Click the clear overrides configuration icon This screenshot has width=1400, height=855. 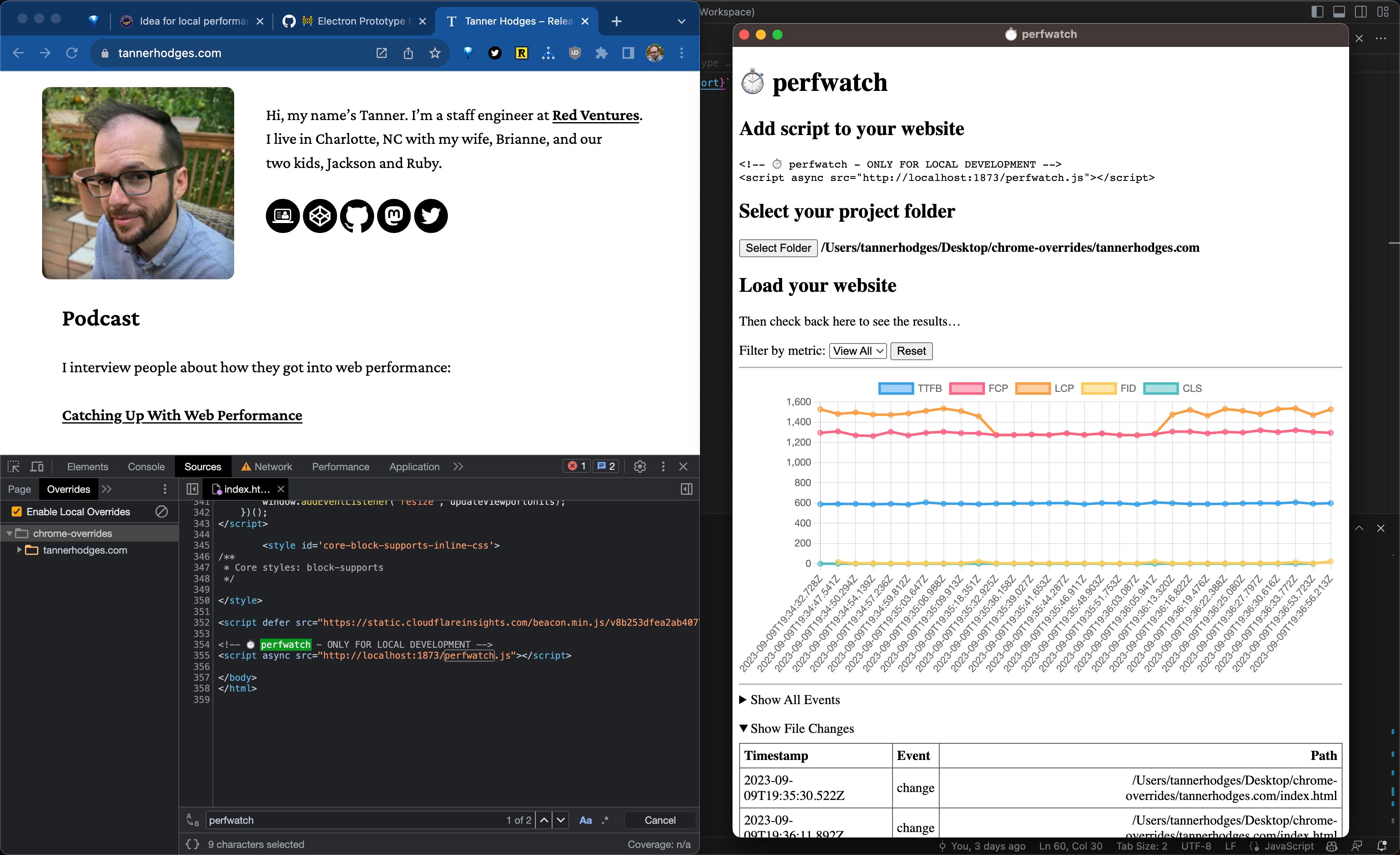click(x=161, y=511)
